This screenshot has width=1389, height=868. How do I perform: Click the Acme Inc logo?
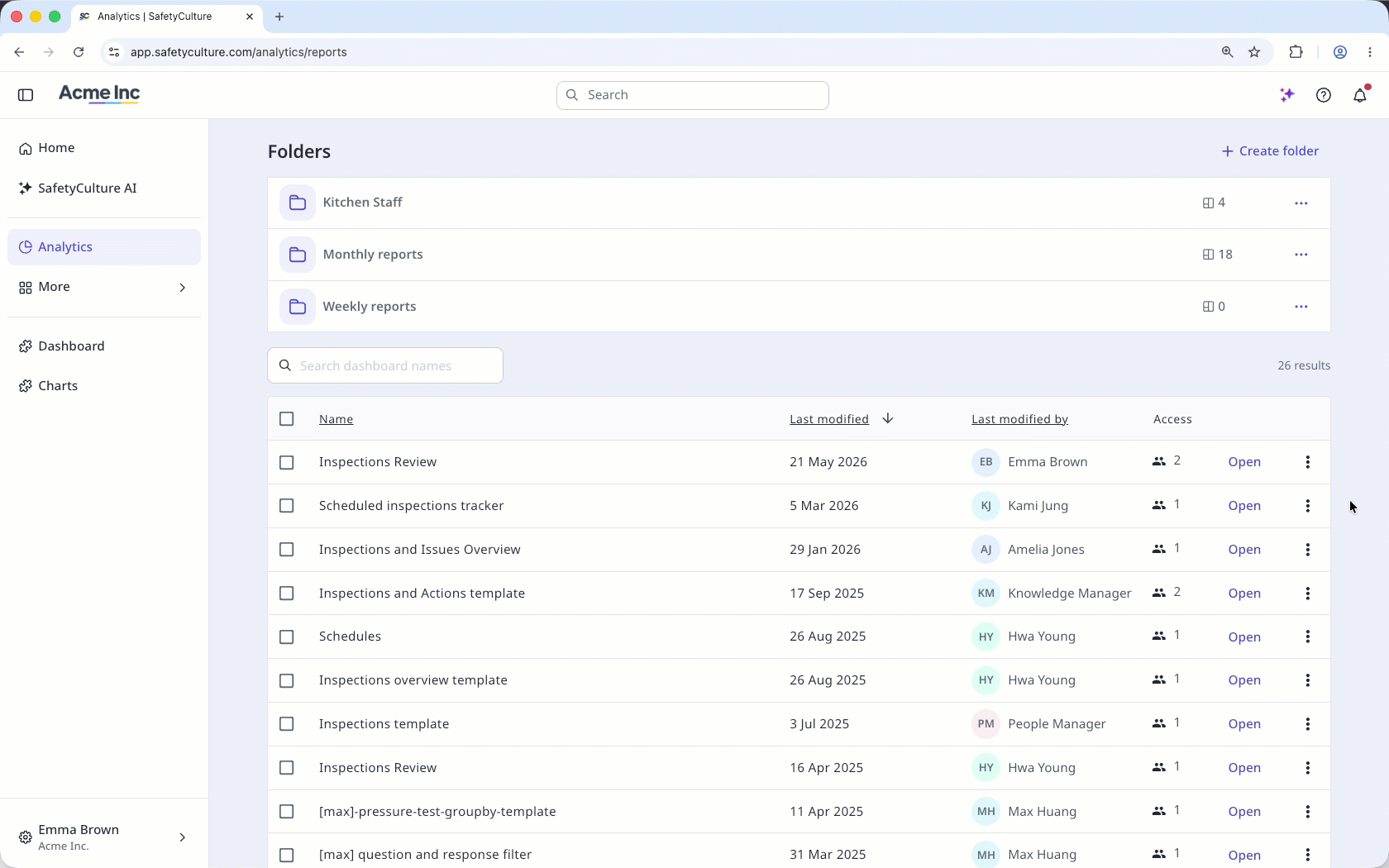point(99,94)
